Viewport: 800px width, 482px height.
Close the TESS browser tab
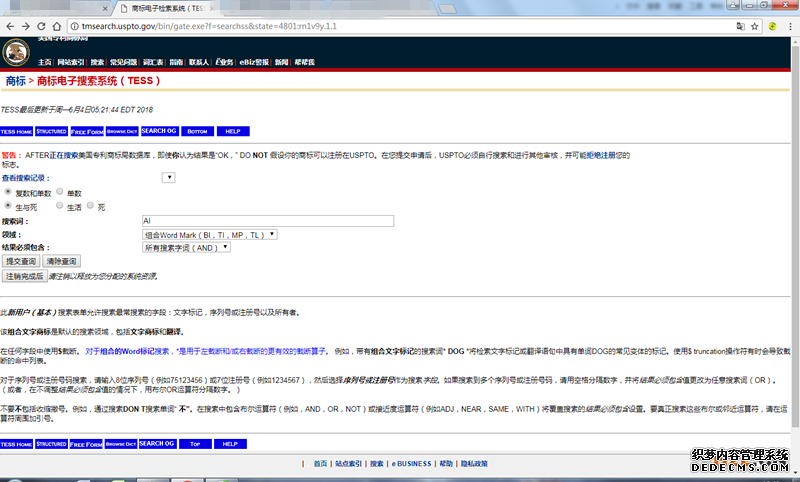click(x=212, y=9)
